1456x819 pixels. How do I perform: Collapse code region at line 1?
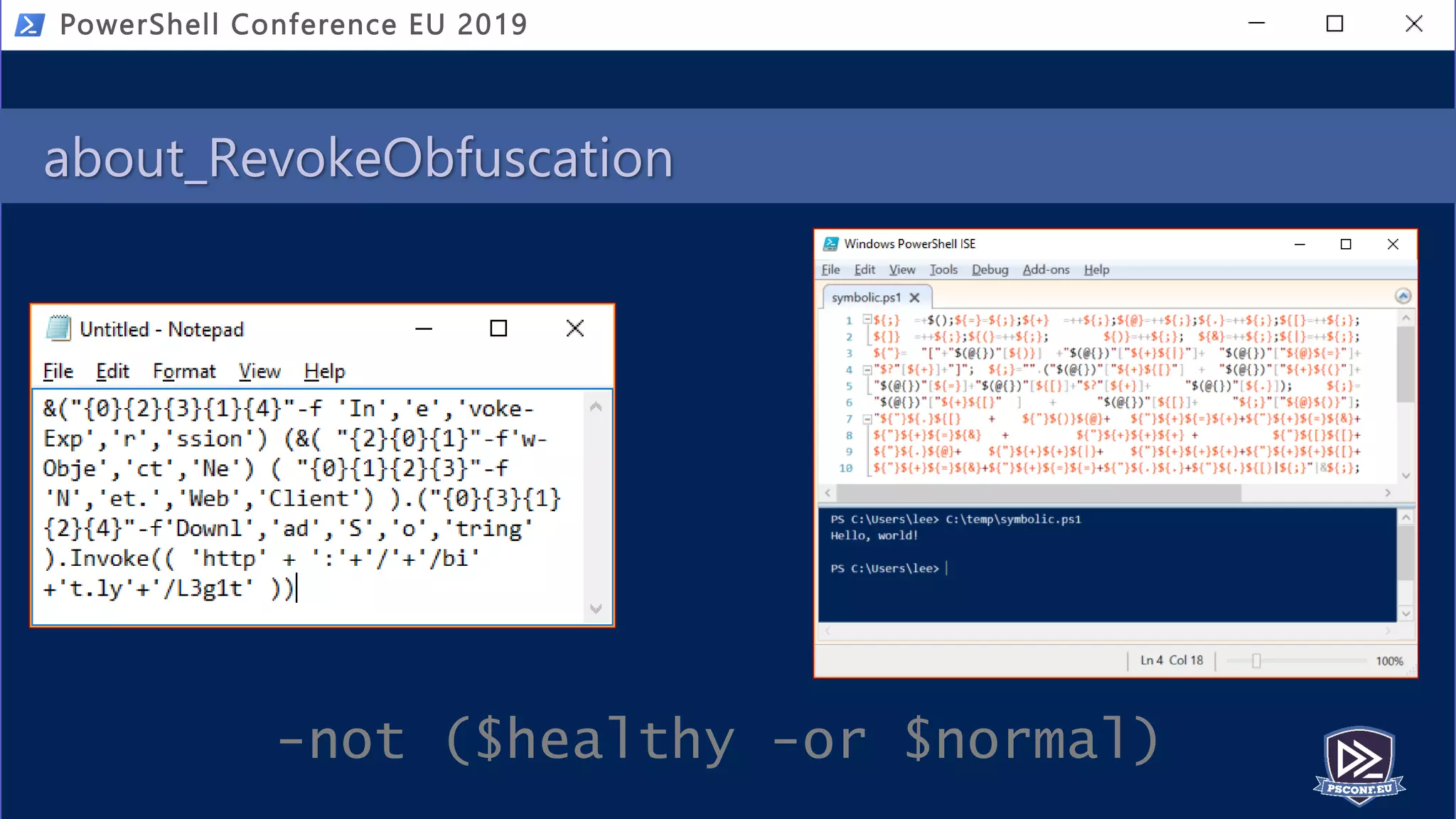click(867, 320)
